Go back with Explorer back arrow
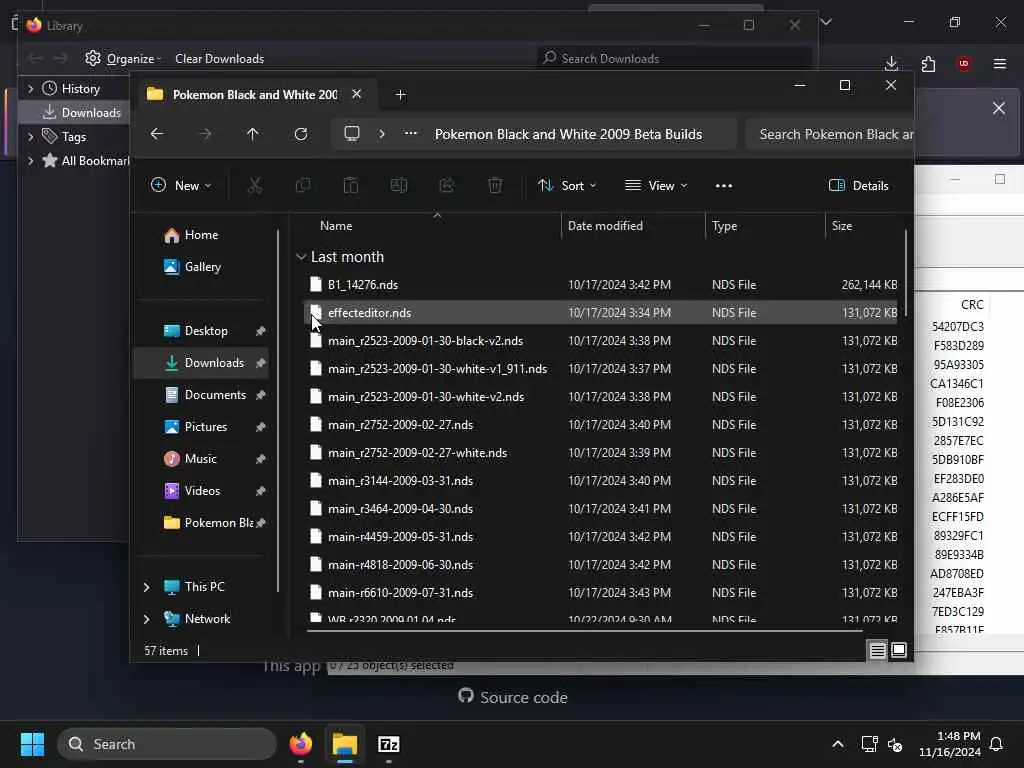Image resolution: width=1024 pixels, height=768 pixels. coord(157,134)
